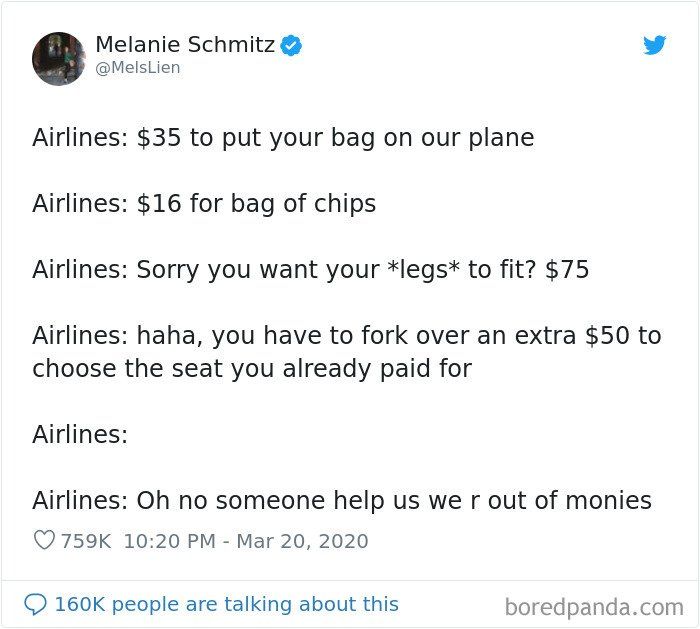Screen dimensions: 700x629
Task: Click the '$35 to put your bag' line
Action: click(283, 138)
